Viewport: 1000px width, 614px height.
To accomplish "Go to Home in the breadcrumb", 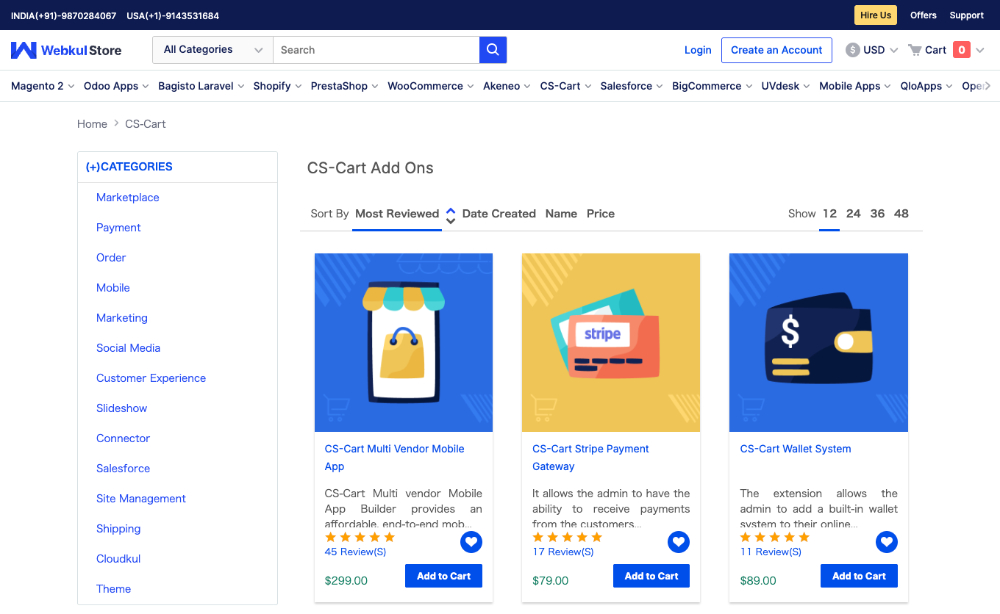I will tap(92, 124).
